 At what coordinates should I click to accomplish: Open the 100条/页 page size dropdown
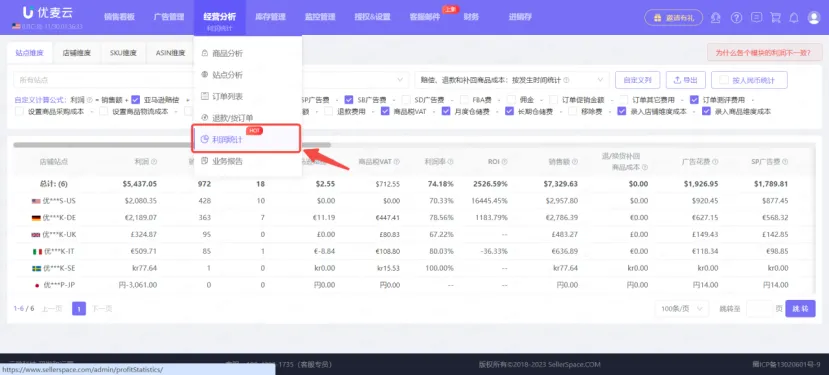pos(682,308)
